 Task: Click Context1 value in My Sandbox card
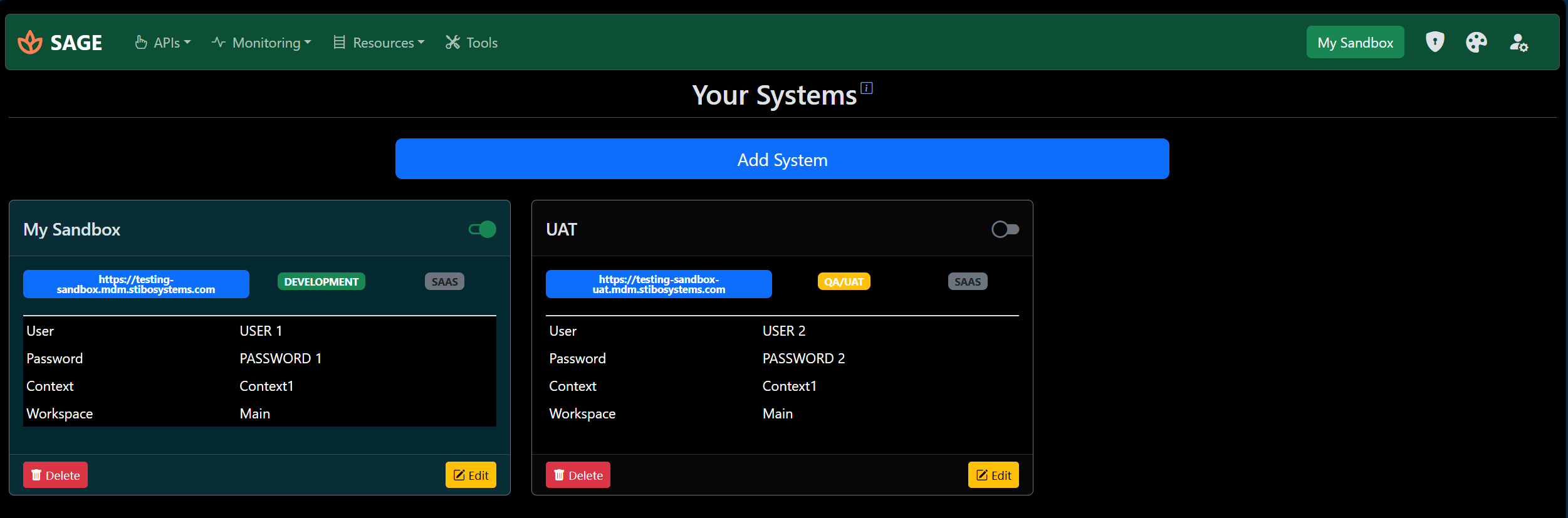coord(266,386)
